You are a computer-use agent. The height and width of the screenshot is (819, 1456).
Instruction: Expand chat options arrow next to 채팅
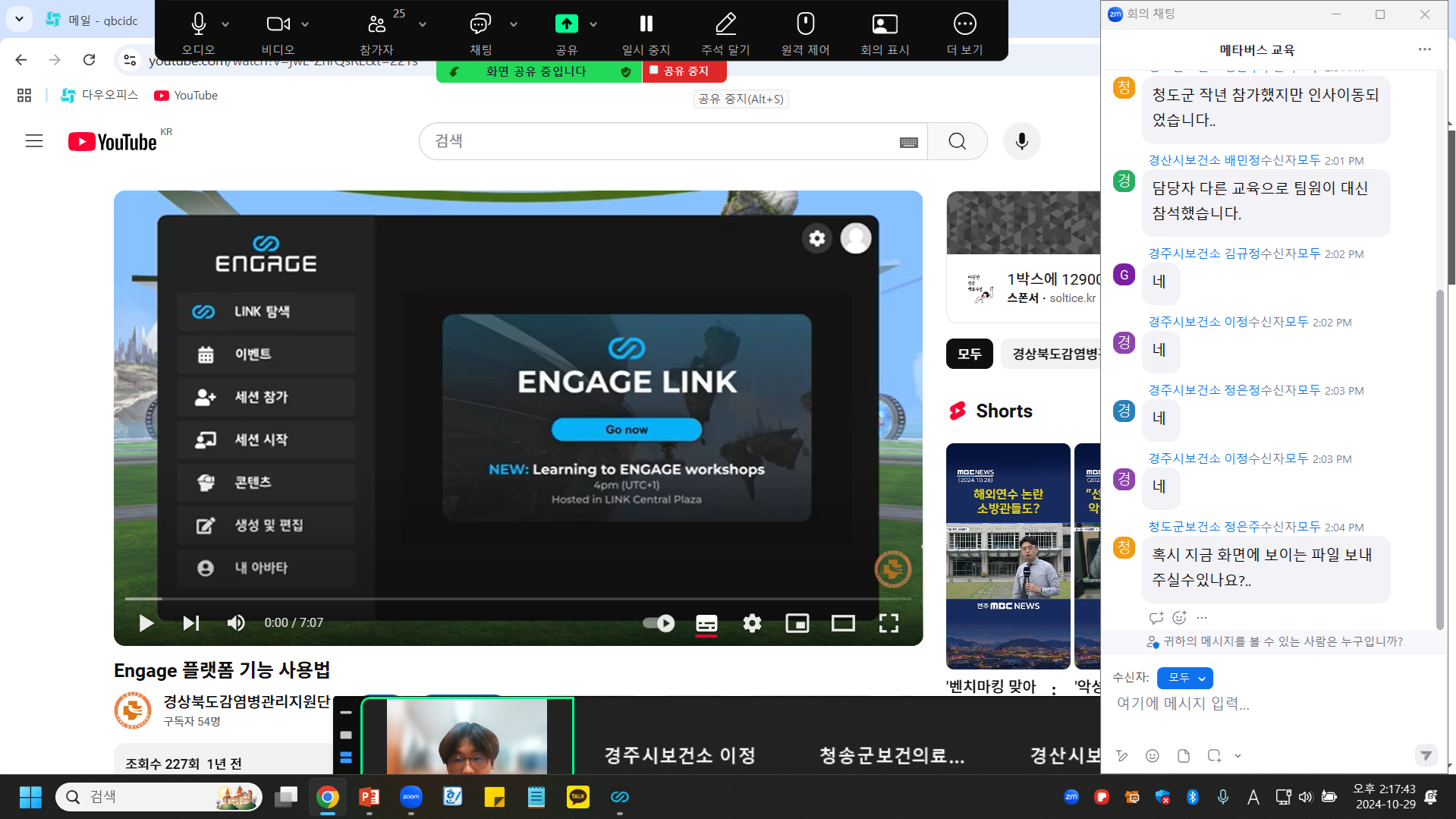514,24
